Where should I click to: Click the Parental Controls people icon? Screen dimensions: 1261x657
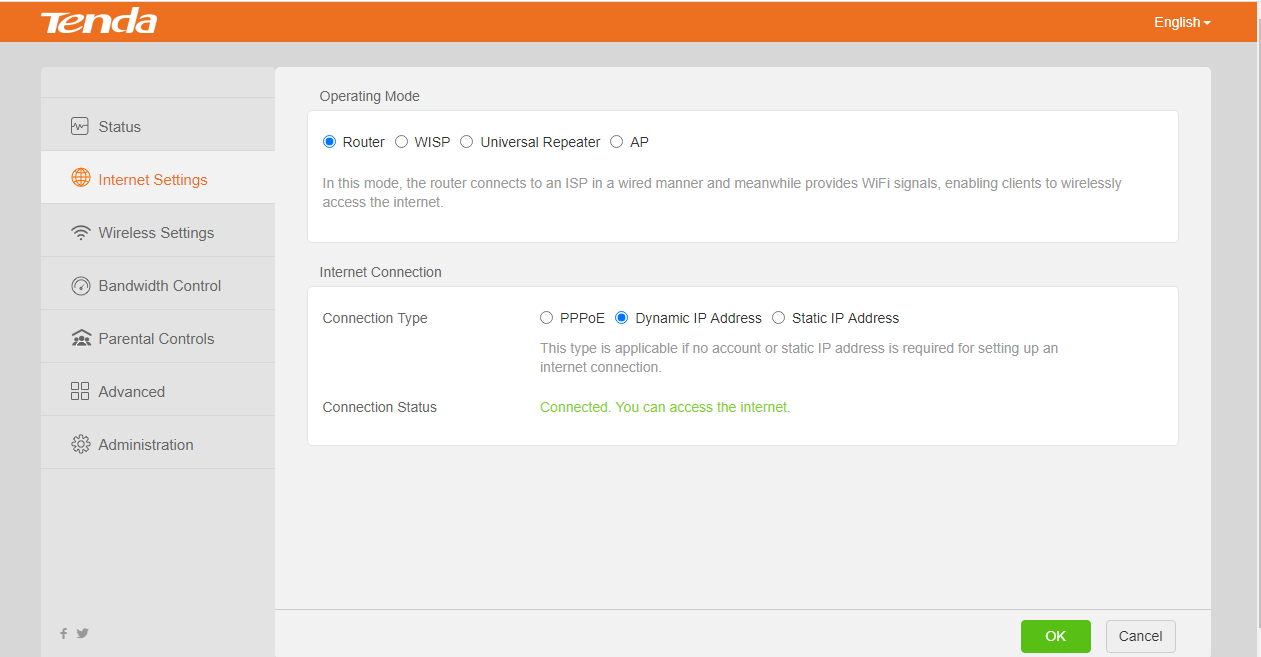[81, 339]
